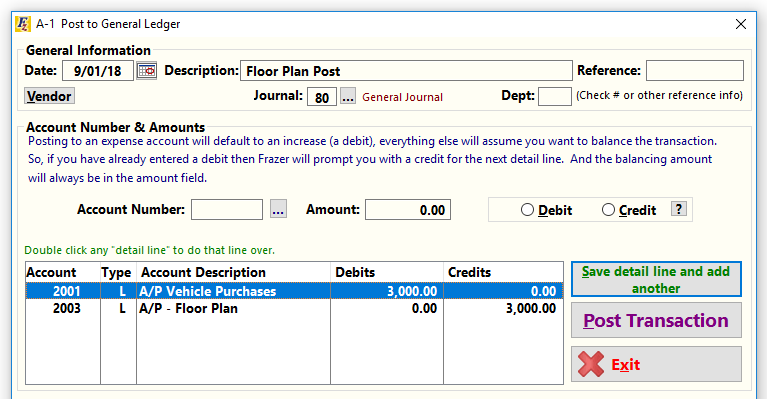
Task: Click Post Transaction
Action: coord(656,320)
